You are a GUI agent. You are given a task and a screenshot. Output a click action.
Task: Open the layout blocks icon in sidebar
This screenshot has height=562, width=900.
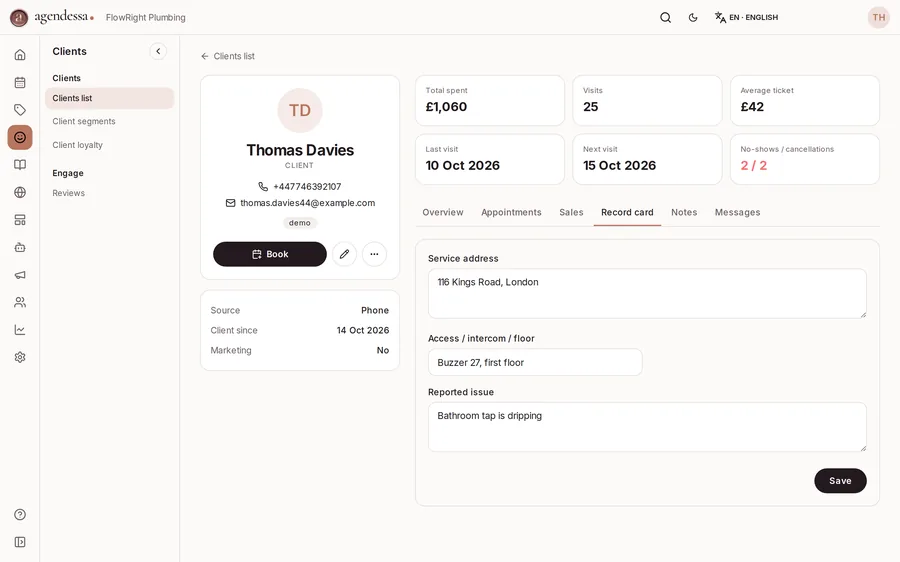tap(20, 220)
